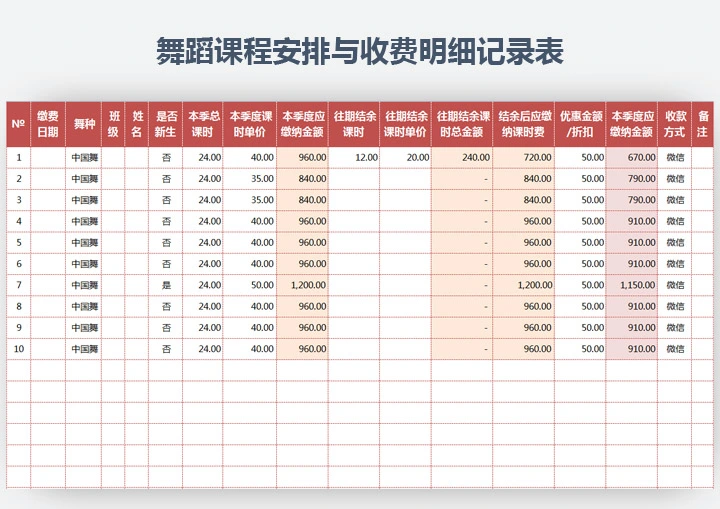Select the 否 cell in row 9

pyautogui.click(x=166, y=328)
